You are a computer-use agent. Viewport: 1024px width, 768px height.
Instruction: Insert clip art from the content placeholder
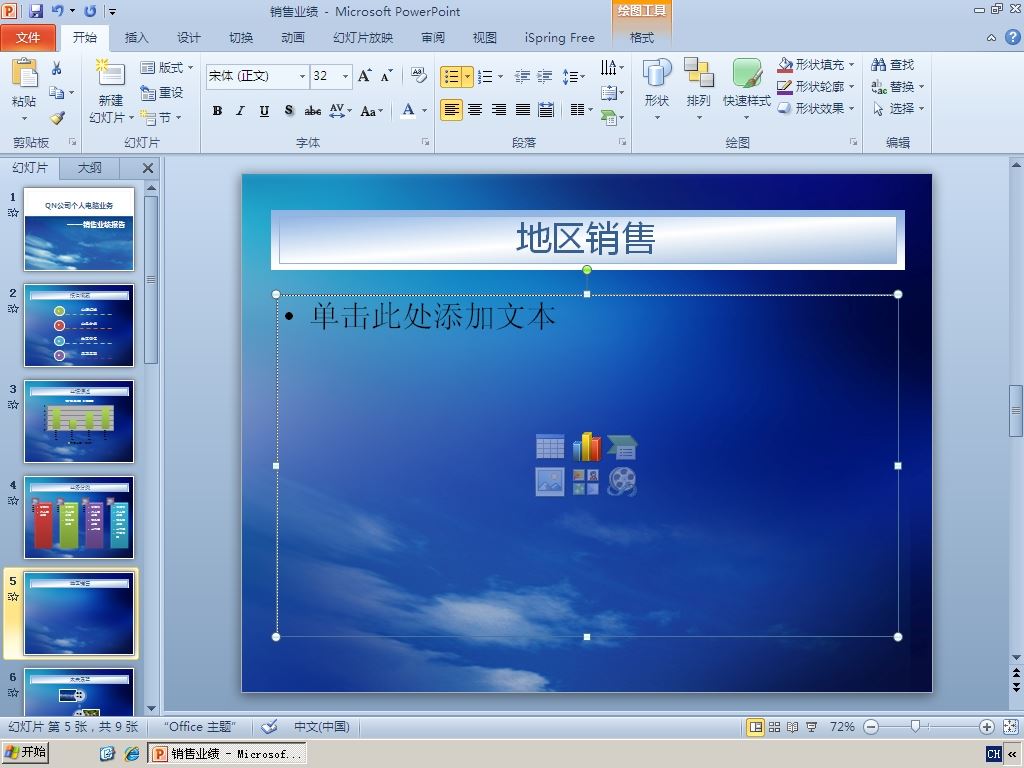586,482
